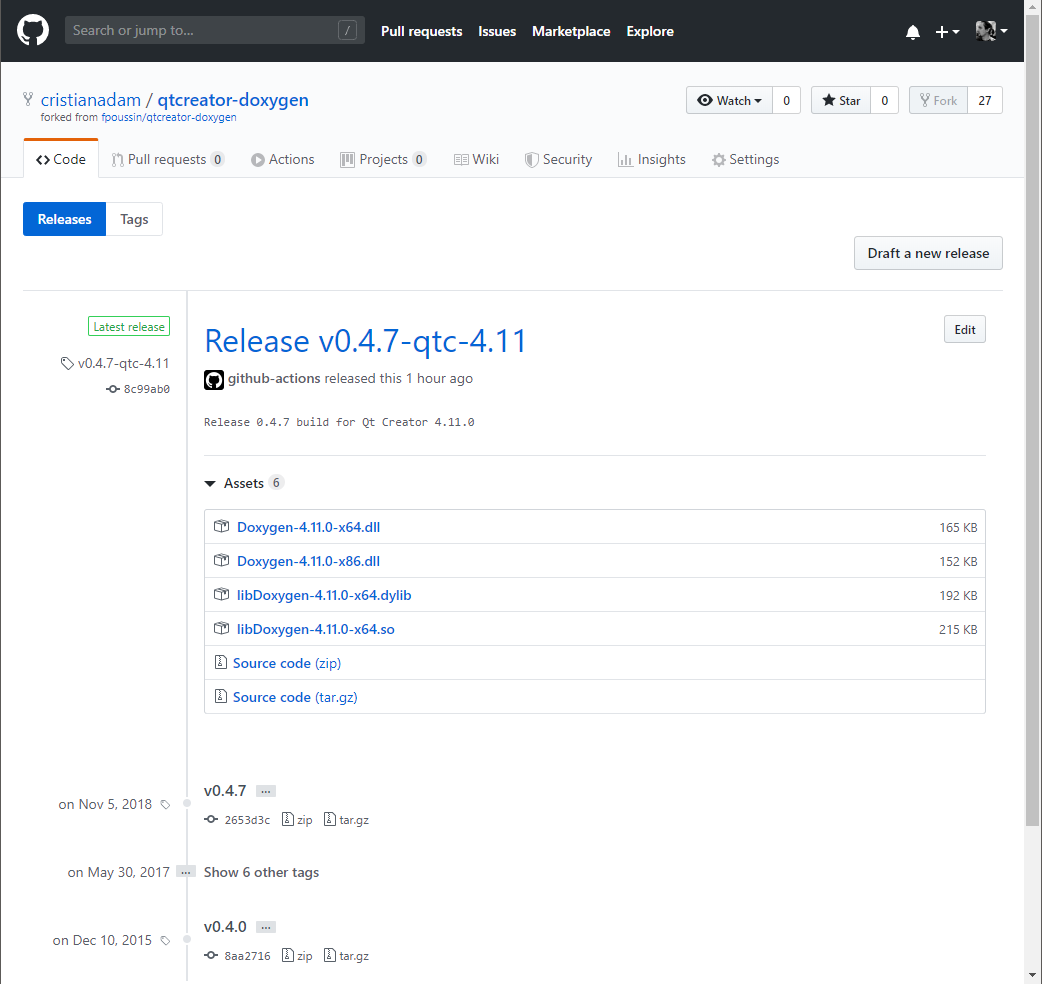
Task: Click the package icon beside Doxygen-4.11.0-x64.dll
Action: click(221, 526)
